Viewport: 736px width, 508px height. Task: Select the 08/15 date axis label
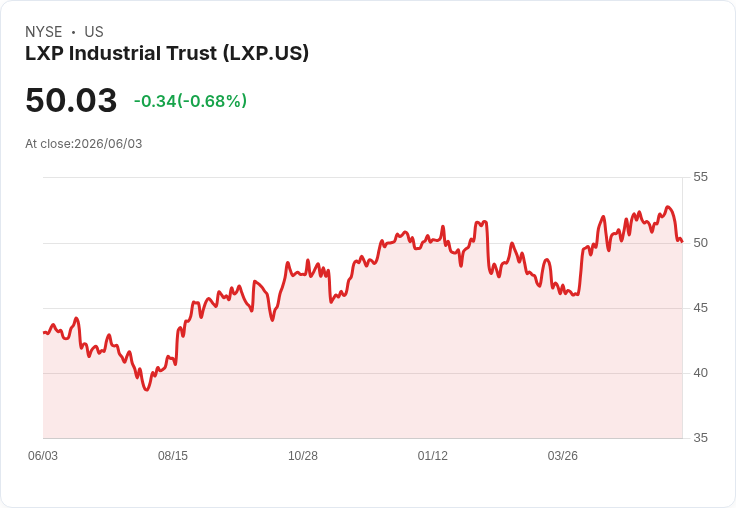click(173, 456)
